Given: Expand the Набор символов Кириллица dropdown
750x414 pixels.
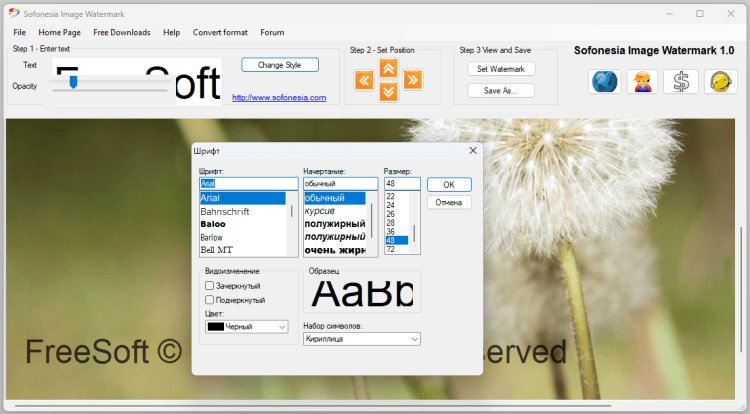Looking at the screenshot, I should coord(362,339).
